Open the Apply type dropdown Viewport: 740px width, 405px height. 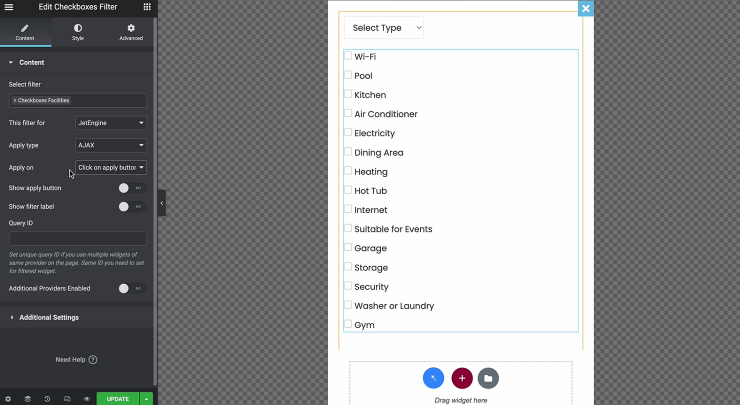[111, 145]
